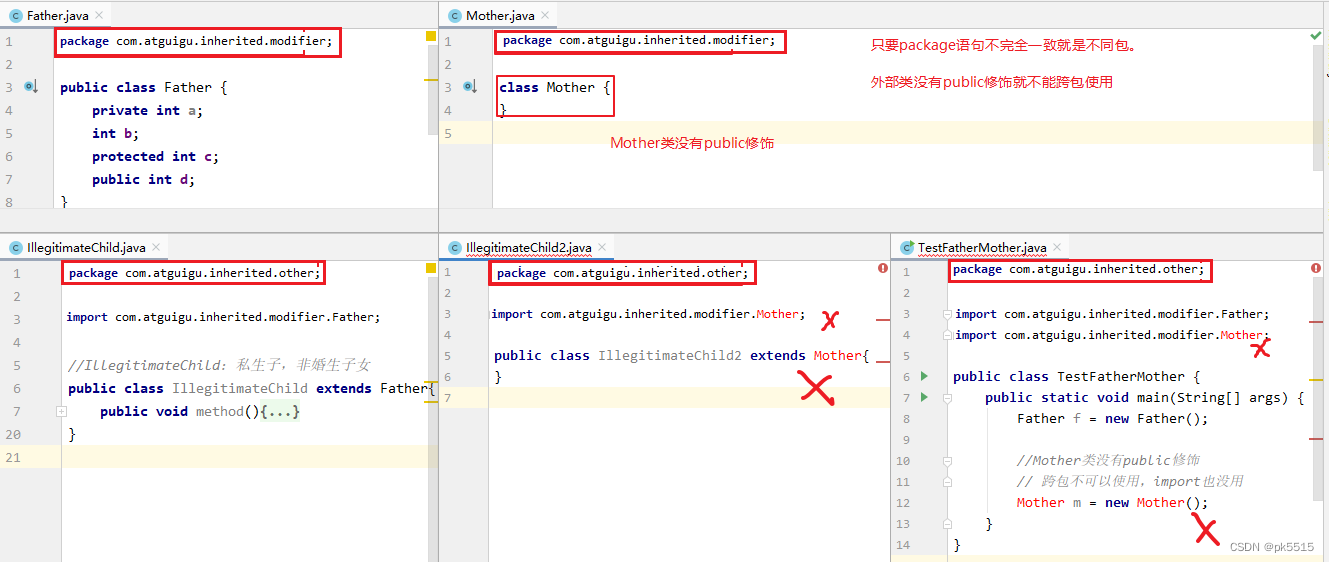Click yellow warning stripe in TestFatherMother.java
The image size is (1329, 562).
1316,380
